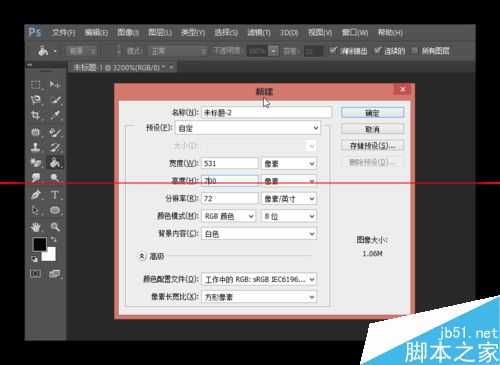The width and height of the screenshot is (500, 365).
Task: Swap foreground and background colors
Action: point(54,239)
